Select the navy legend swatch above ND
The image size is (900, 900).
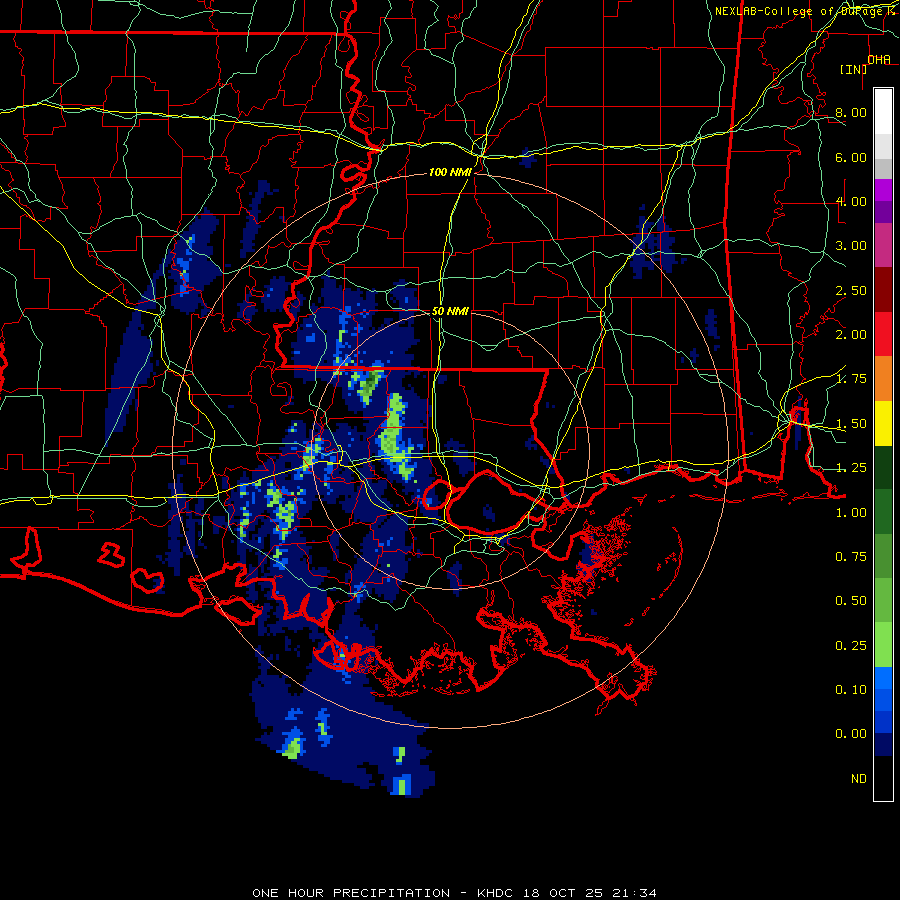click(883, 745)
